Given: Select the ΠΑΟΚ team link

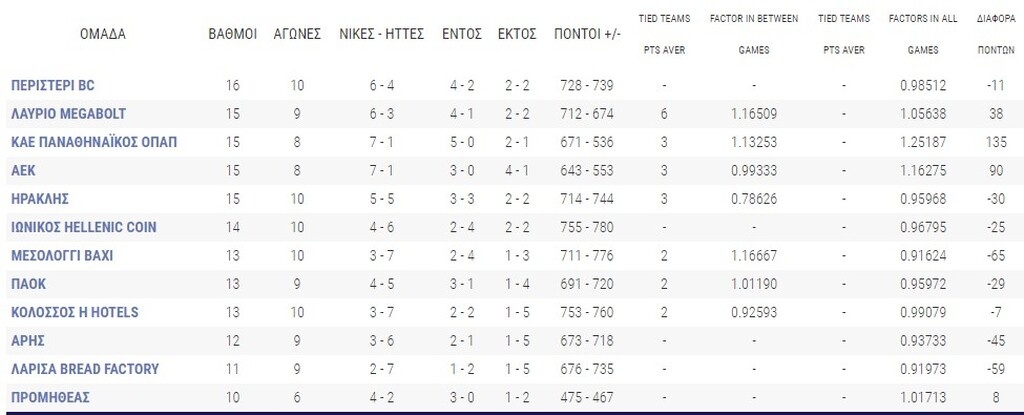Looking at the screenshot, I should [29, 284].
